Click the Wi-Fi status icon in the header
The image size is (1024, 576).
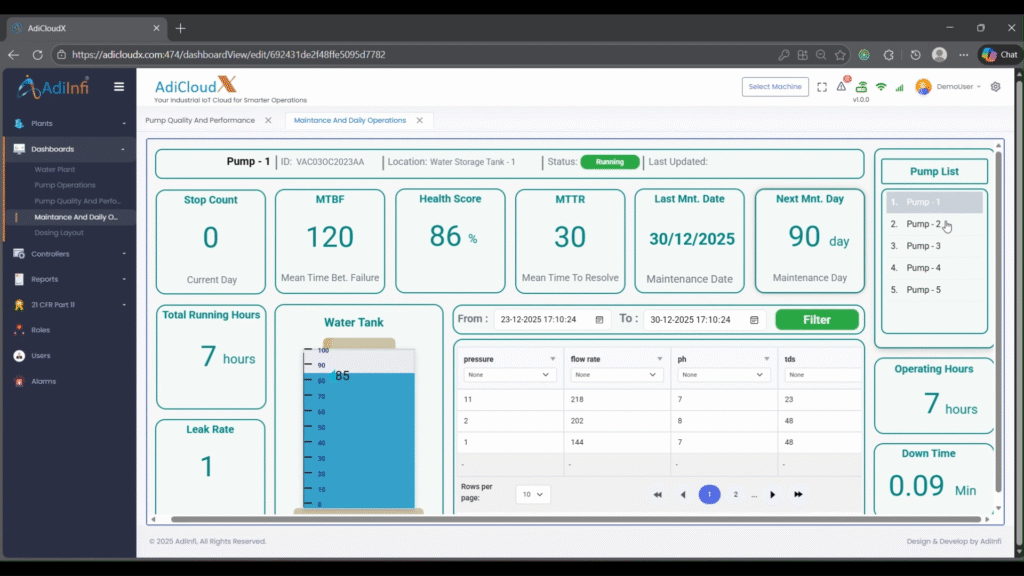point(881,87)
